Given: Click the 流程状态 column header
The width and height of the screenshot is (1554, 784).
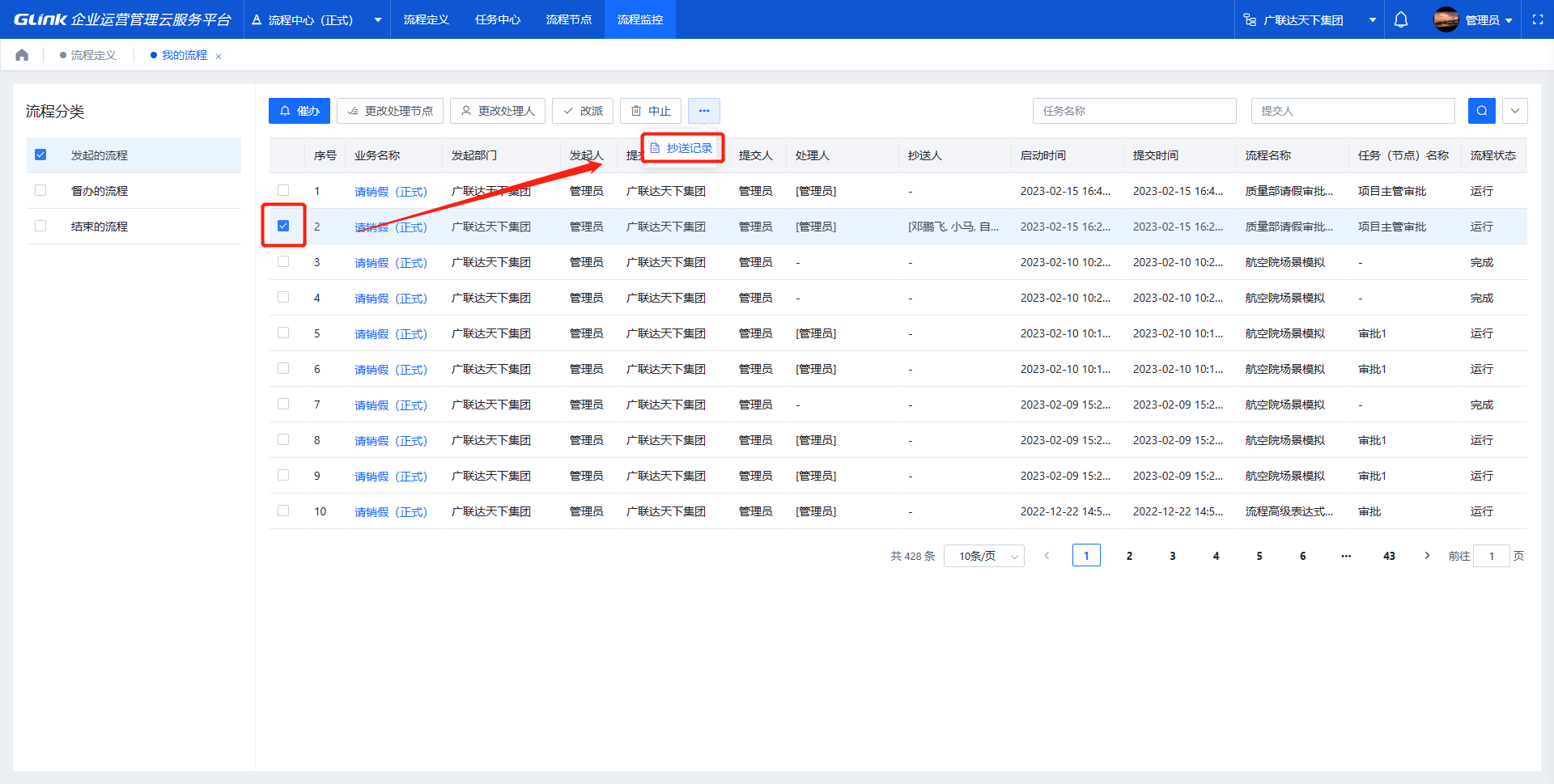Looking at the screenshot, I should (1493, 155).
